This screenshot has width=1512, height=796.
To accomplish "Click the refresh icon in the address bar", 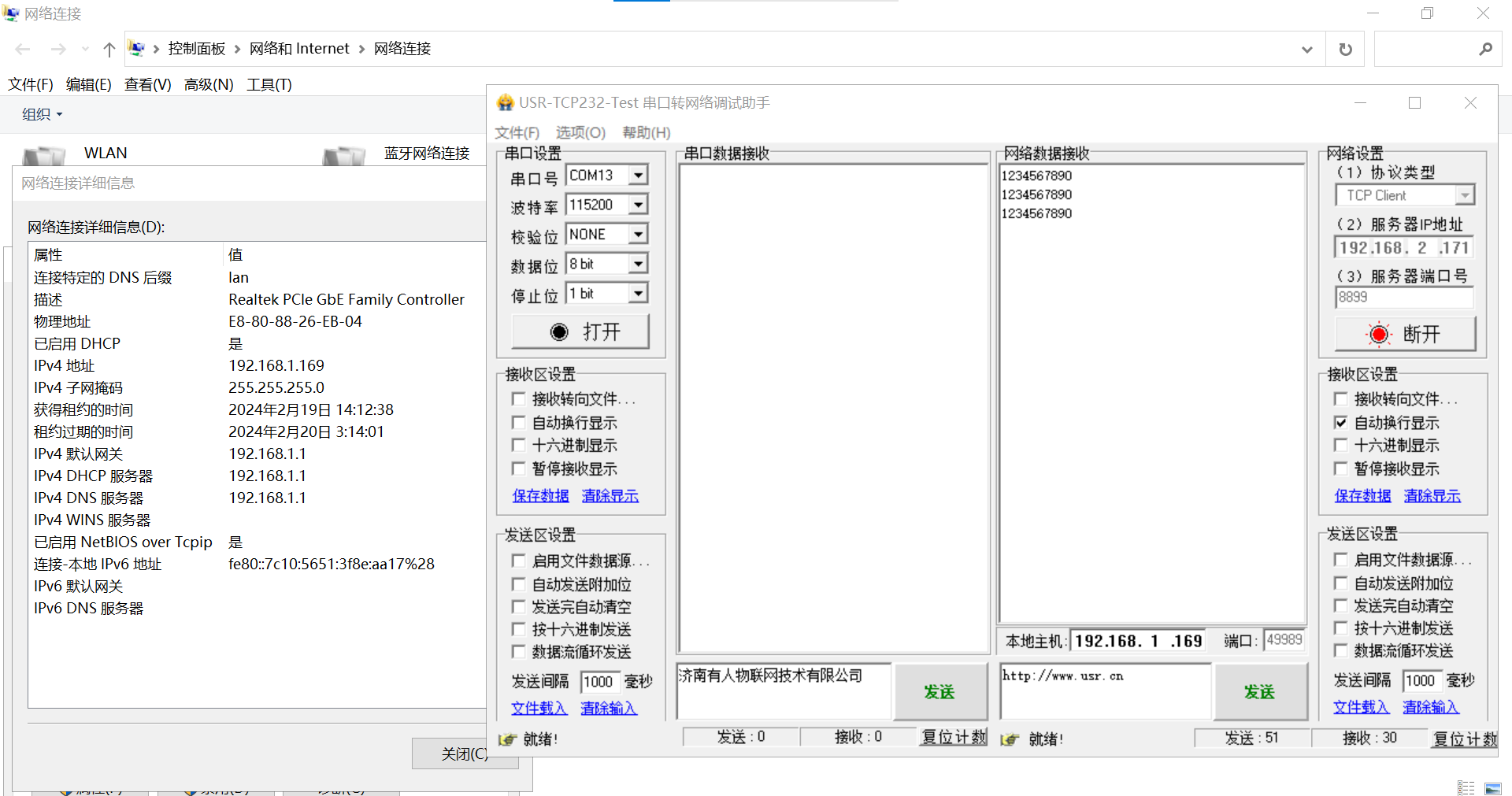I will (1345, 50).
